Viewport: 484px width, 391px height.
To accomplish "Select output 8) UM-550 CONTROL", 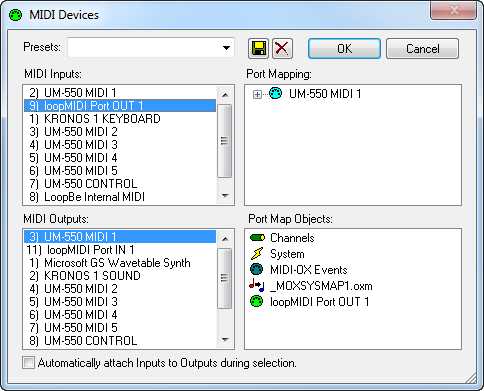I will pyautogui.click(x=120, y=341).
